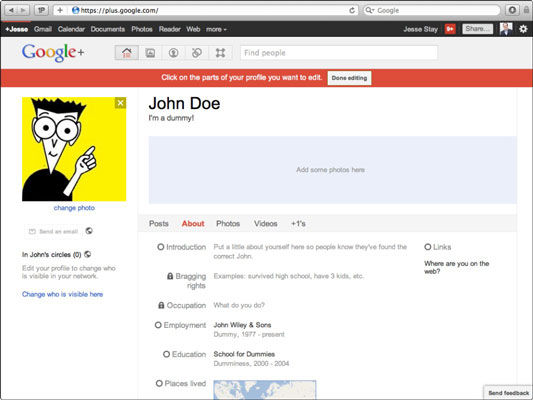Edit Introduction placeholder text
The width and height of the screenshot is (533, 400).
pos(310,251)
